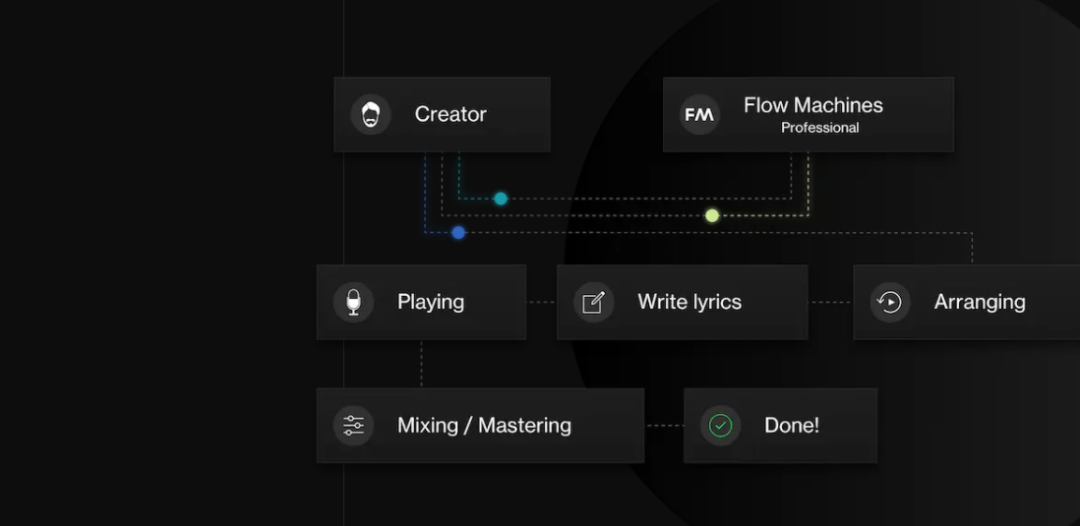Click dashed connector between Mixing / Mastering and Done!
Screen dimensions: 1080x526
(x=663, y=425)
